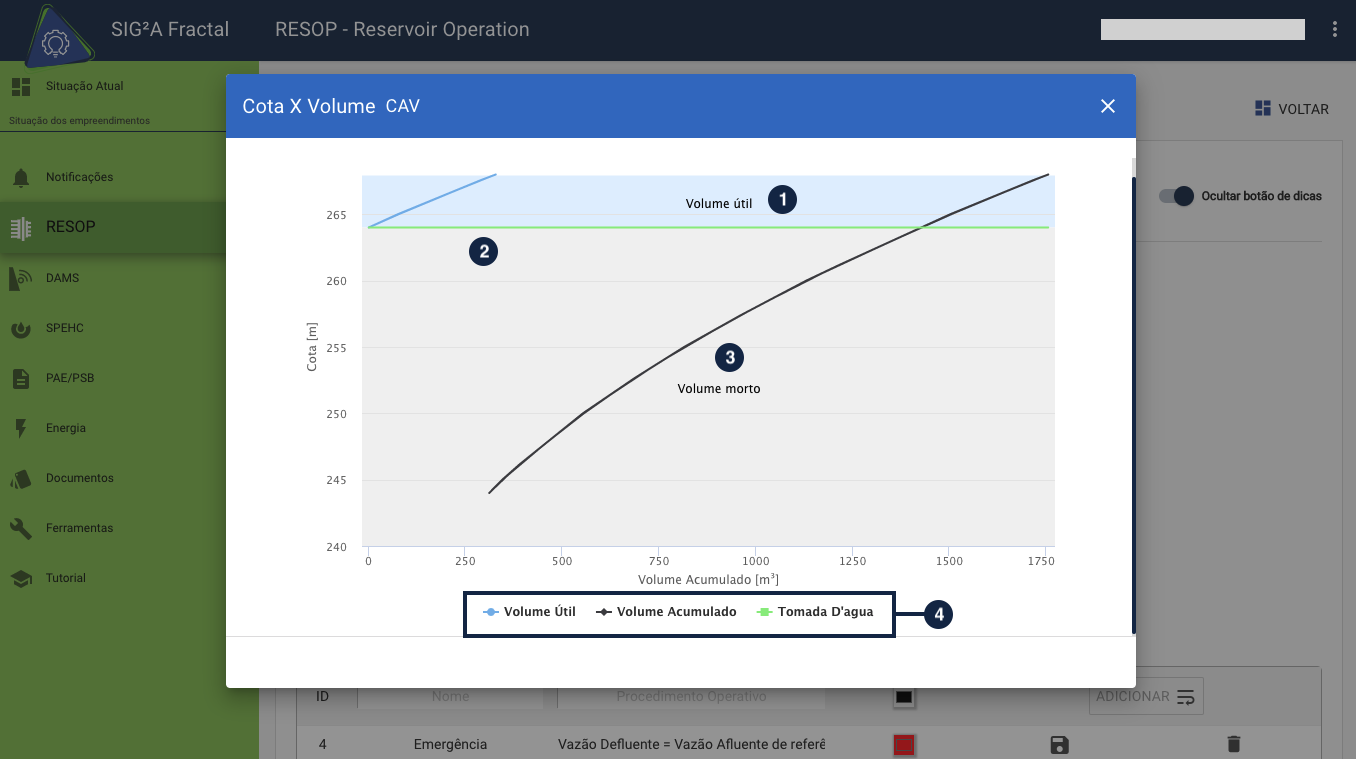The height and width of the screenshot is (759, 1356).
Task: Click the save icon in Emergência row
Action: pyautogui.click(x=1059, y=744)
